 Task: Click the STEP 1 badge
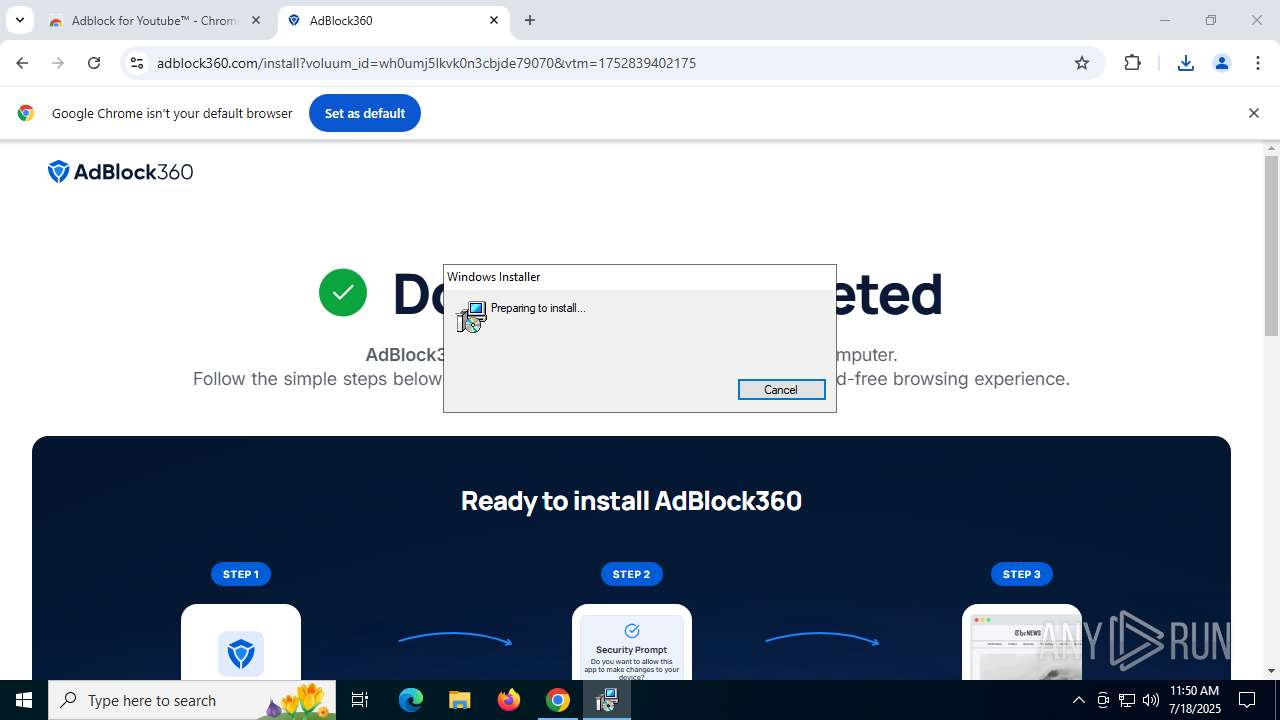tap(241, 574)
